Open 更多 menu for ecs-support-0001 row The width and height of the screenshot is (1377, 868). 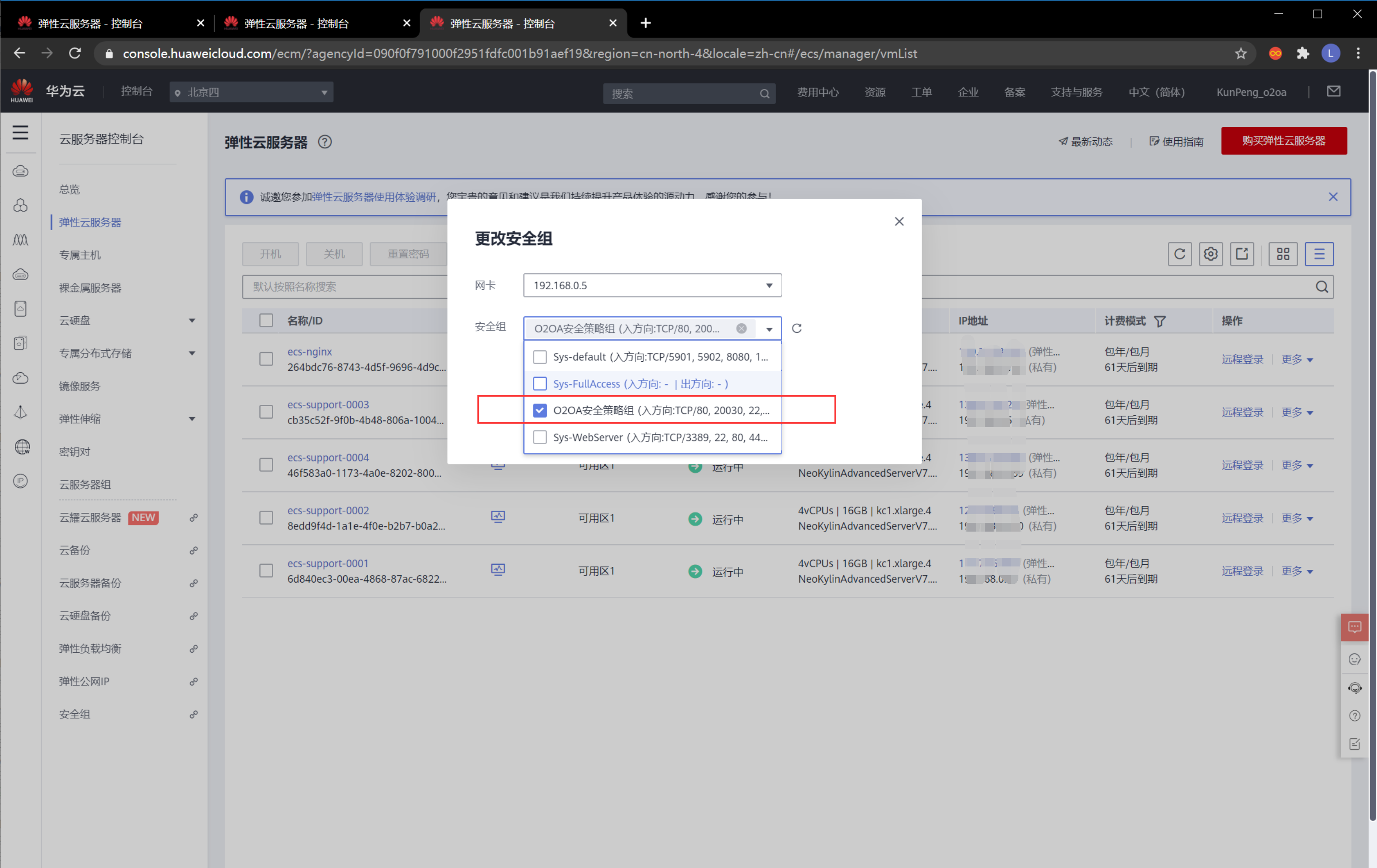pyautogui.click(x=1297, y=571)
